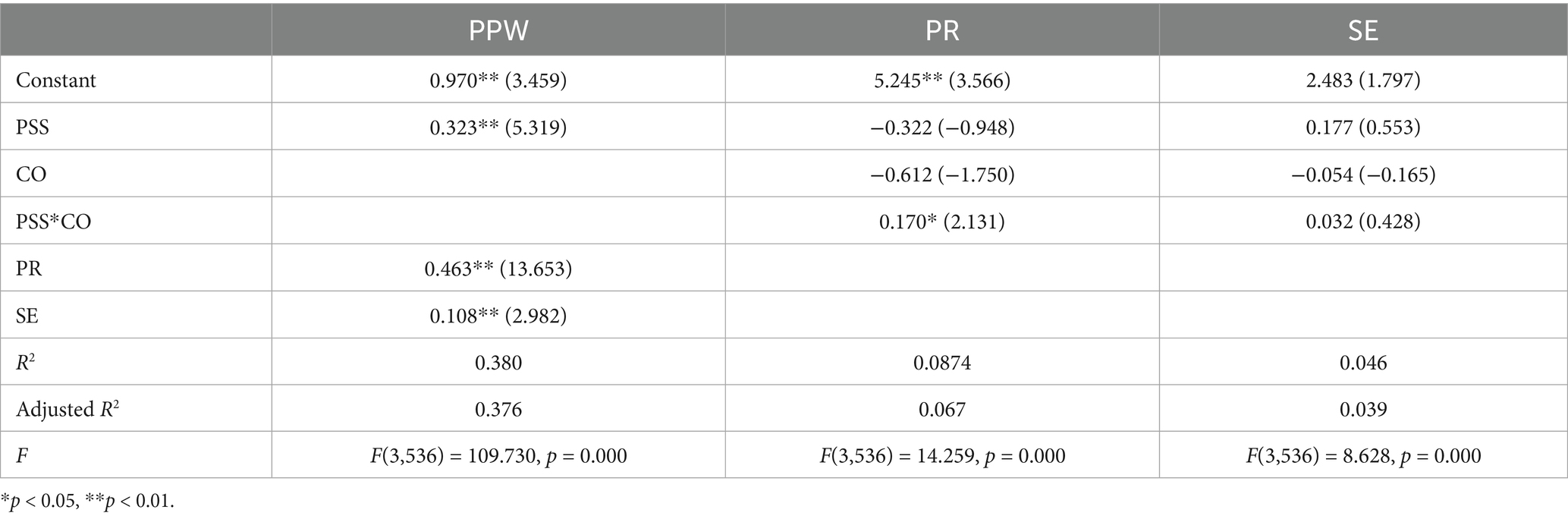Screen dimensions: 1568x519
Task: Click the 0.039 adjusted R² value
Action: pos(1363,410)
